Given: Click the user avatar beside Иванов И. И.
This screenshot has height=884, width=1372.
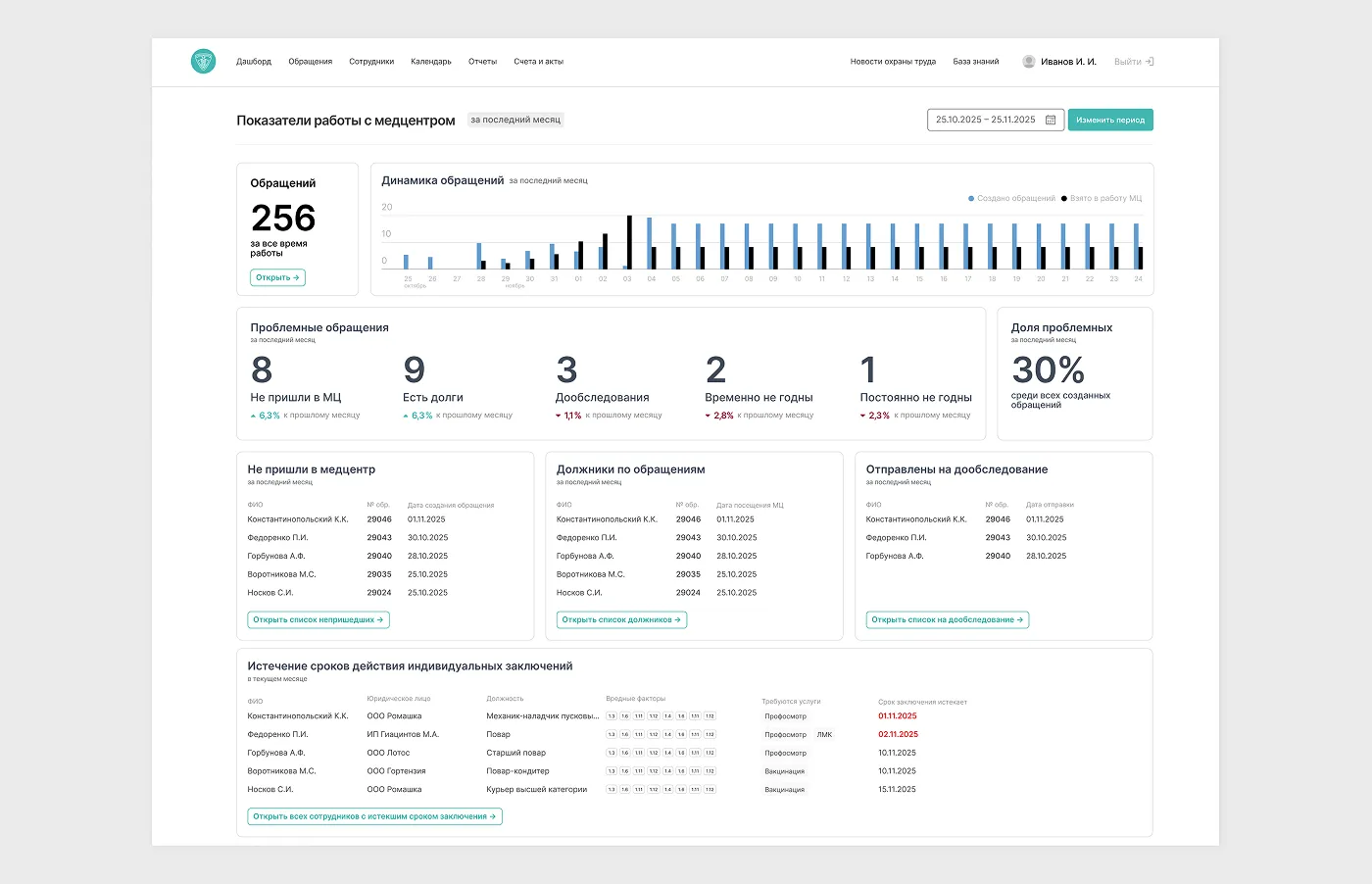Looking at the screenshot, I should (x=1028, y=61).
